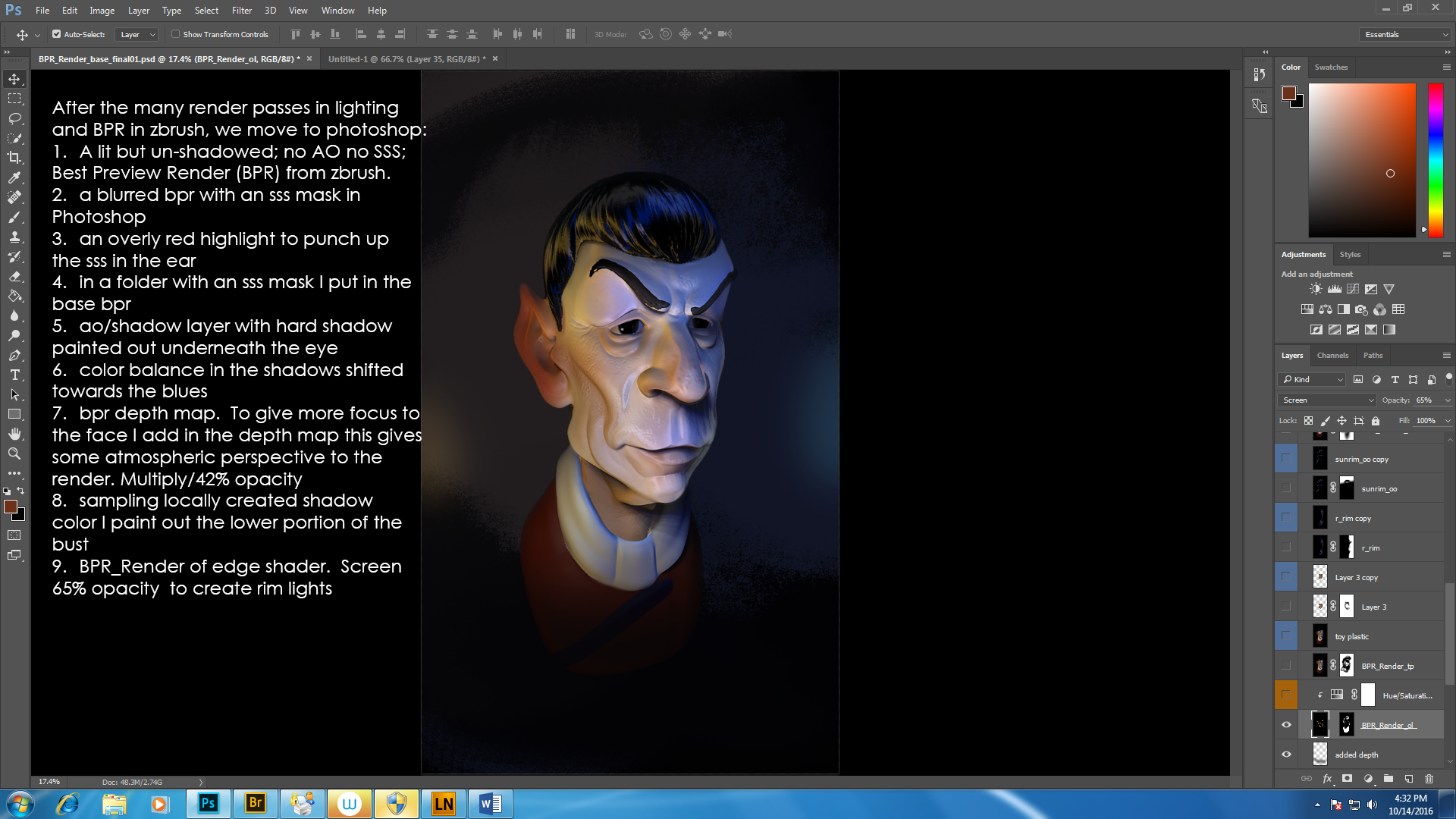Click the foreground color swatch in toolbar

click(x=11, y=507)
